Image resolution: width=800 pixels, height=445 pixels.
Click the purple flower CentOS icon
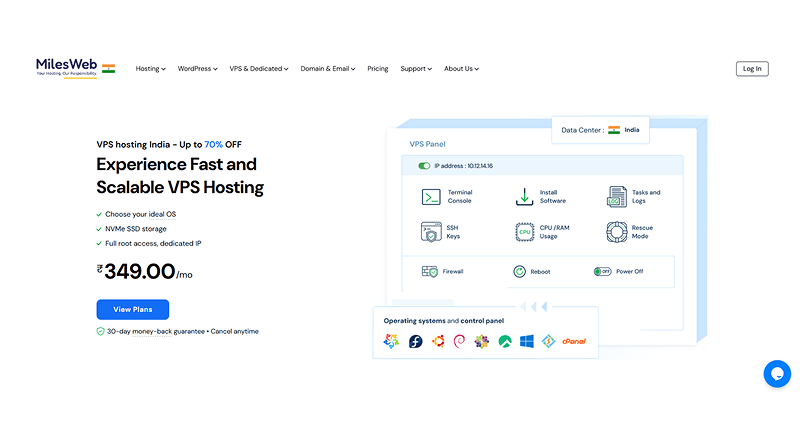click(482, 341)
